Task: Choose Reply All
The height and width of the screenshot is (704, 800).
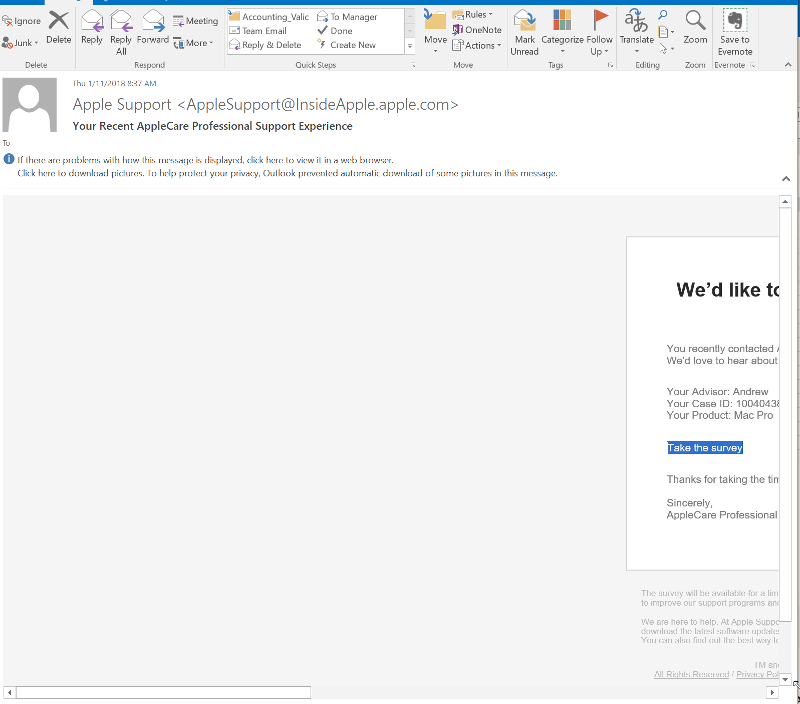Action: coord(121,32)
